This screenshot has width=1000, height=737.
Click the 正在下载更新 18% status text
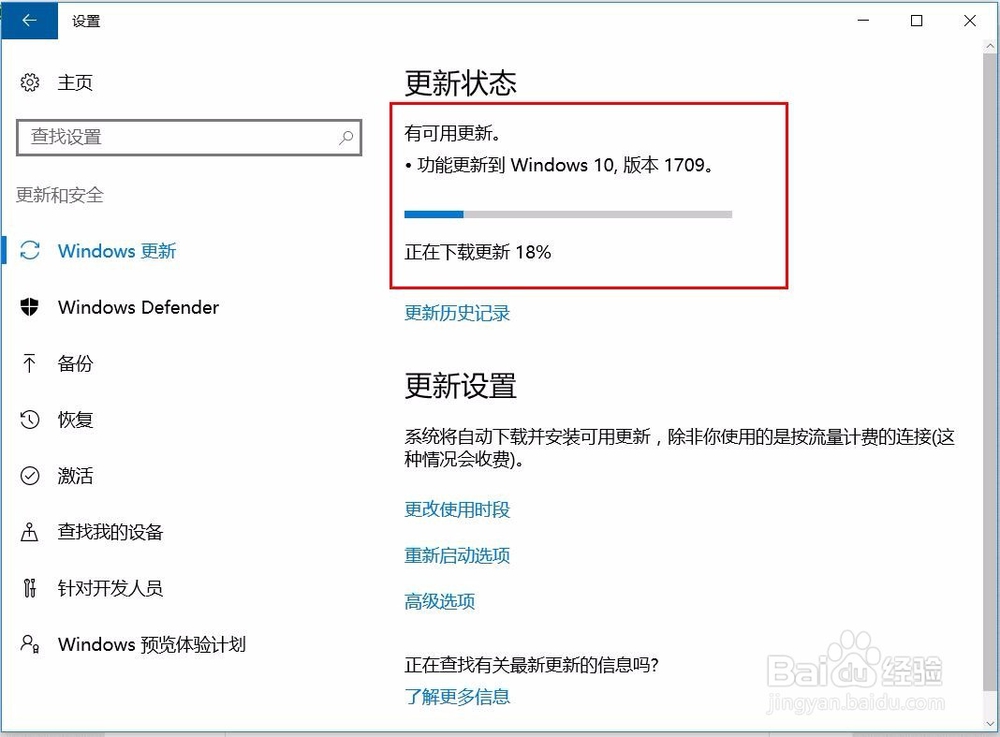(x=478, y=252)
